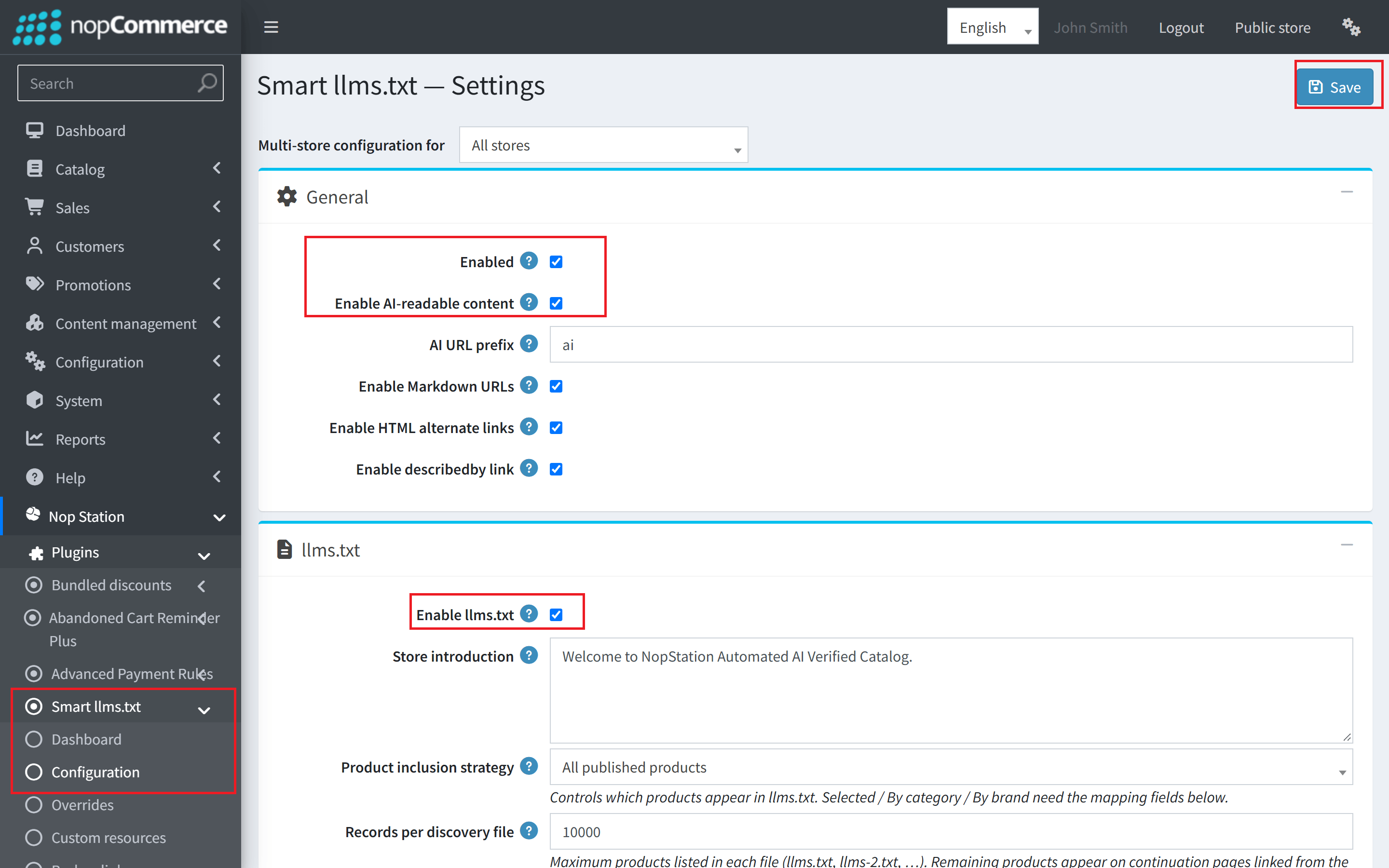This screenshot has width=1389, height=868.
Task: Click the Logout link
Action: coord(1181,27)
